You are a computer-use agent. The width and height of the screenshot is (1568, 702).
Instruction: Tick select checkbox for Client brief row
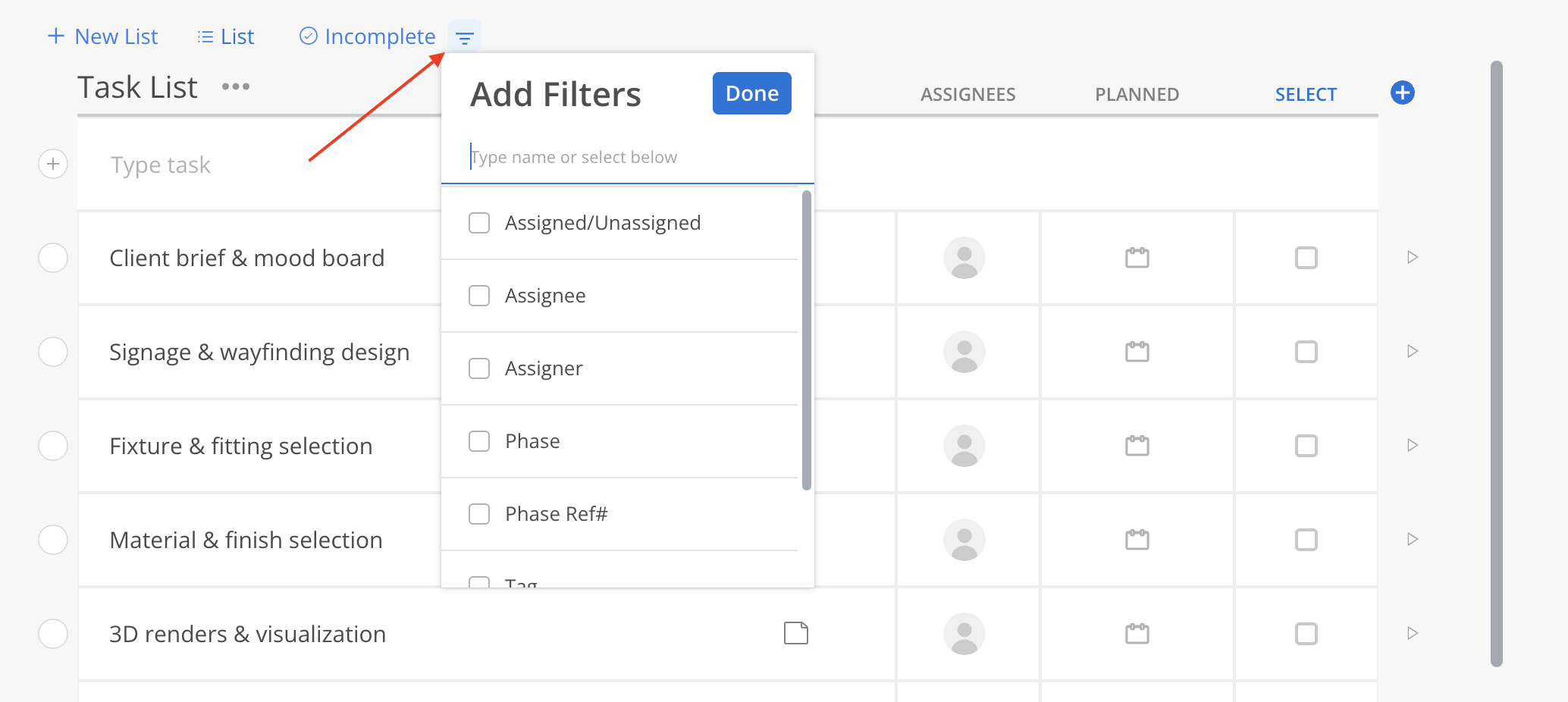(x=1306, y=258)
